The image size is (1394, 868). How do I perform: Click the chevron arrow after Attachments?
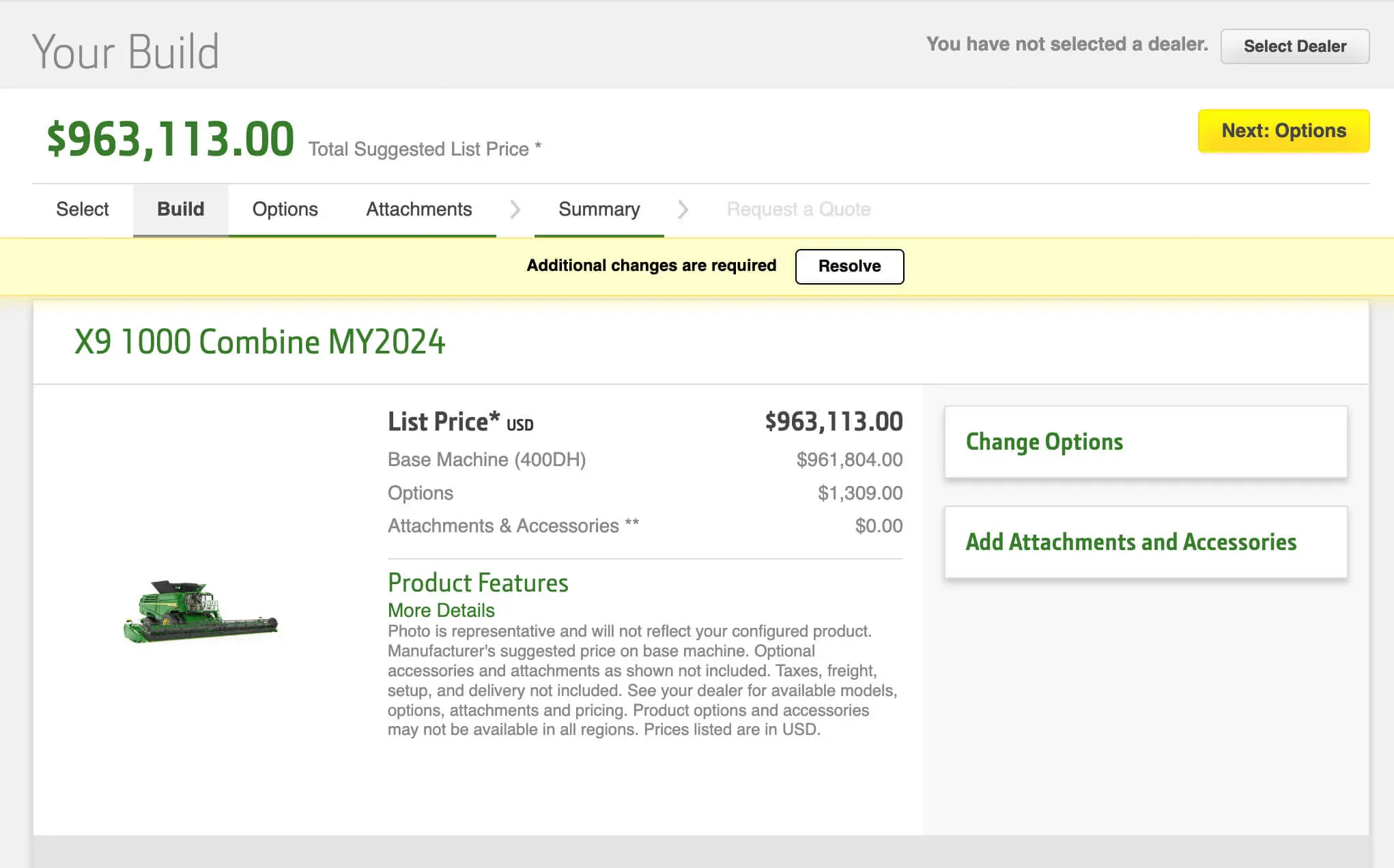click(515, 209)
